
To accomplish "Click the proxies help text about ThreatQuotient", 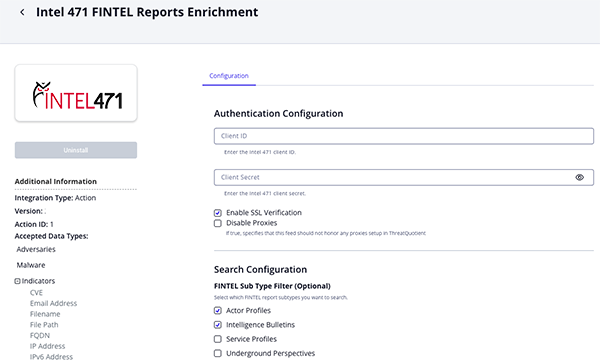I will coord(326,233).
